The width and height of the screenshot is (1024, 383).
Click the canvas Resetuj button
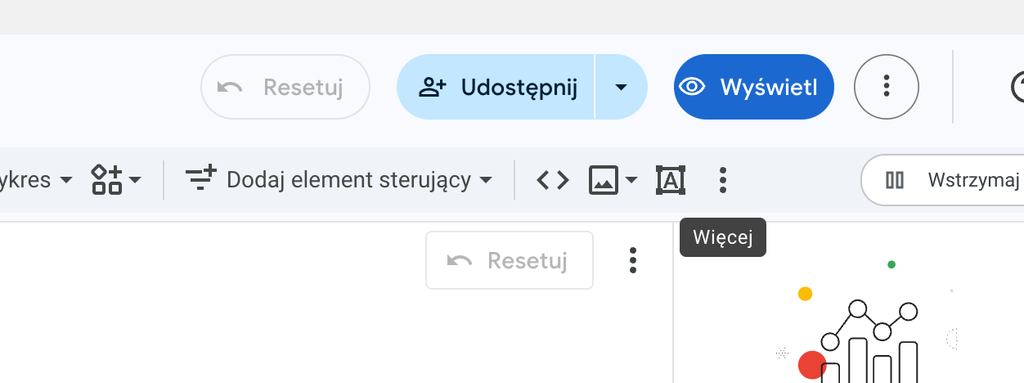(509, 260)
